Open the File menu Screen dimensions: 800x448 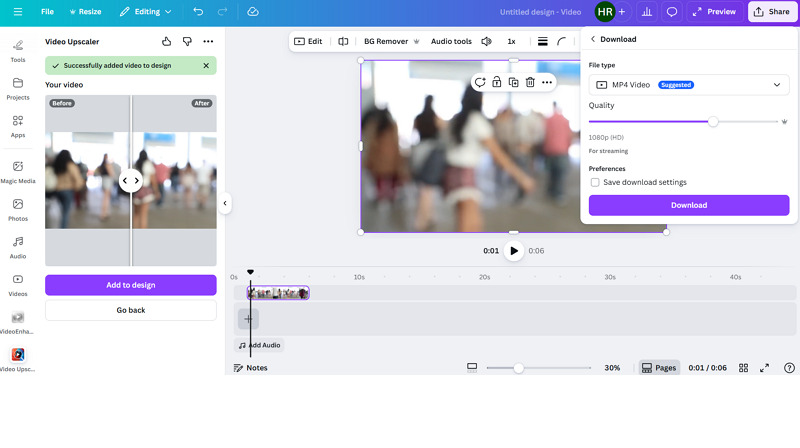tap(47, 12)
